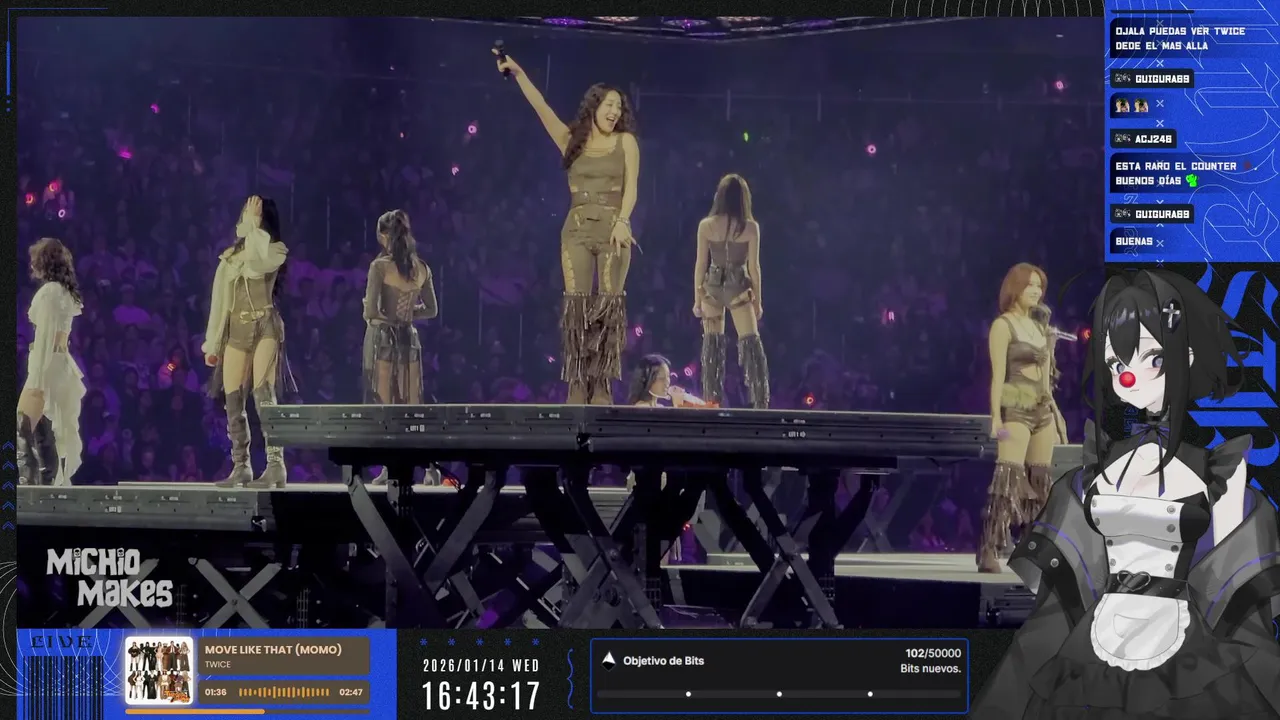The width and height of the screenshot is (1280, 720).
Task: Open the TWICE album art thumbnail
Action: (x=159, y=670)
